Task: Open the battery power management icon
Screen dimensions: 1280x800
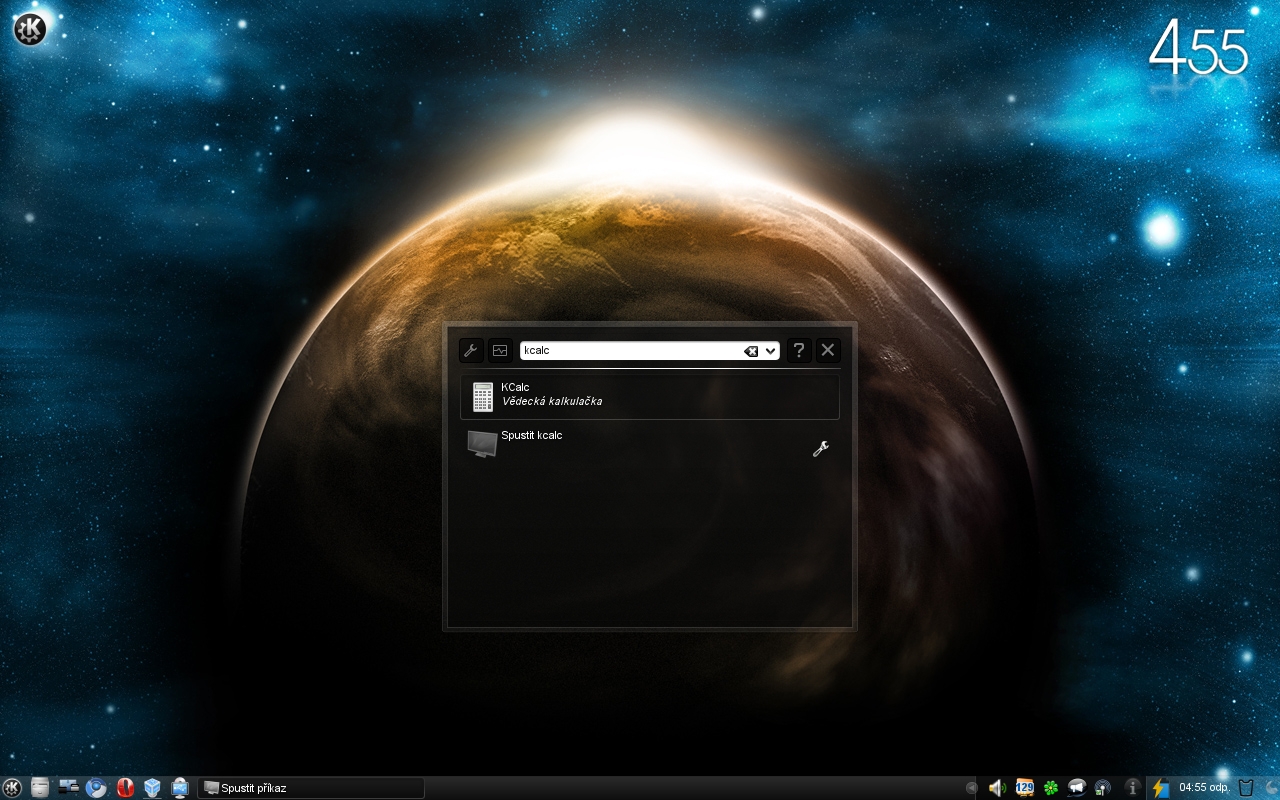Action: point(1160,788)
